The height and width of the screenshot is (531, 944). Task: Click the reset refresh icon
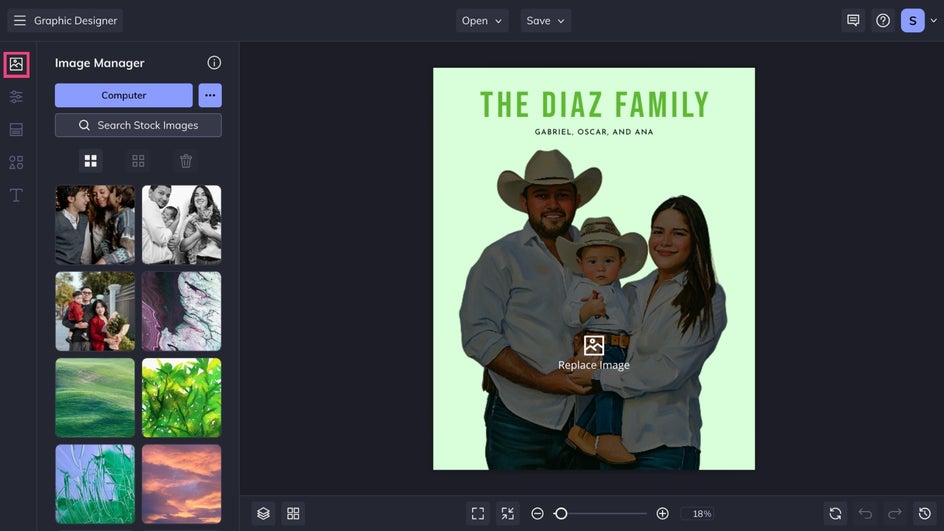tap(835, 514)
